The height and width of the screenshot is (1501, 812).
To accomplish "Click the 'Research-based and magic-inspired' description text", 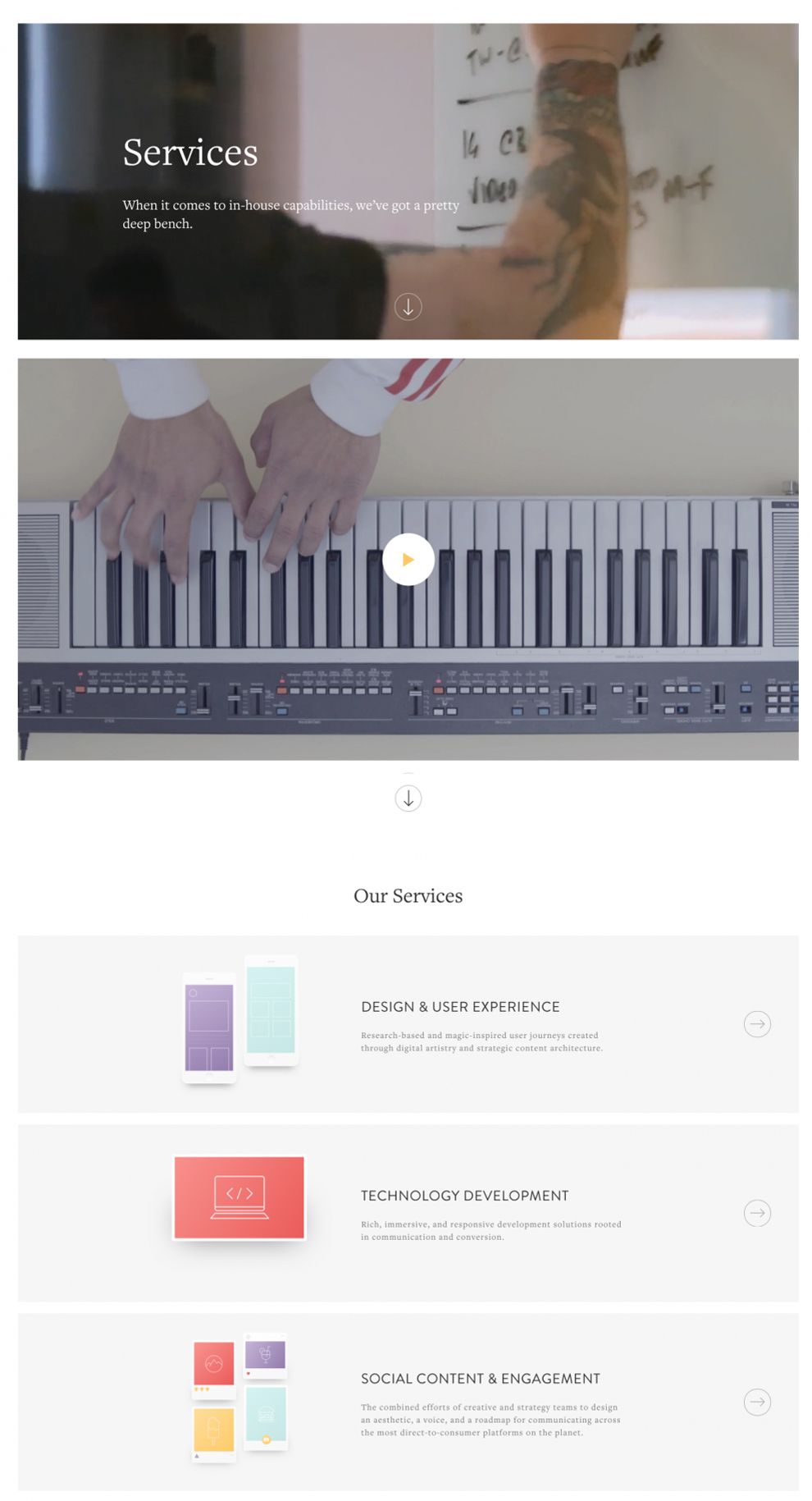I will click(481, 1041).
